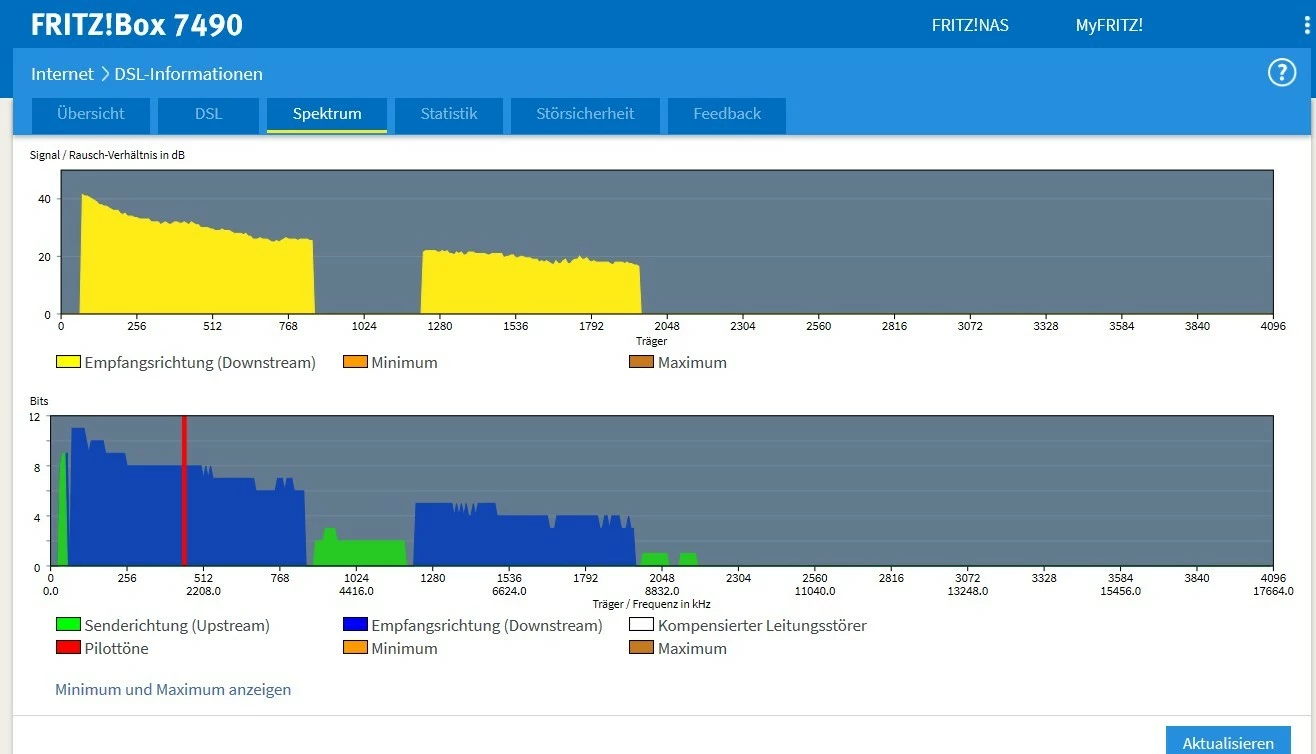The image size is (1316, 754).
Task: Open FRITZ!NAS from the header
Action: point(970,26)
